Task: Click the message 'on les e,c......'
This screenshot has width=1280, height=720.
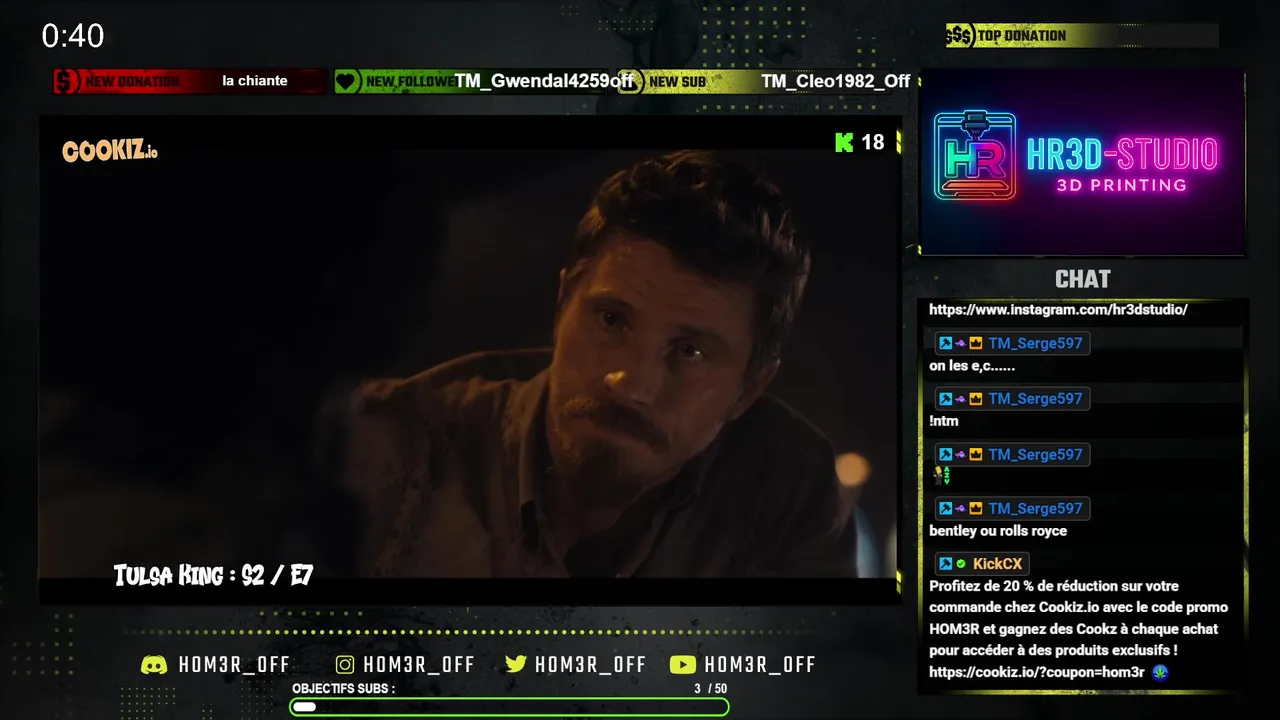Action: click(972, 366)
